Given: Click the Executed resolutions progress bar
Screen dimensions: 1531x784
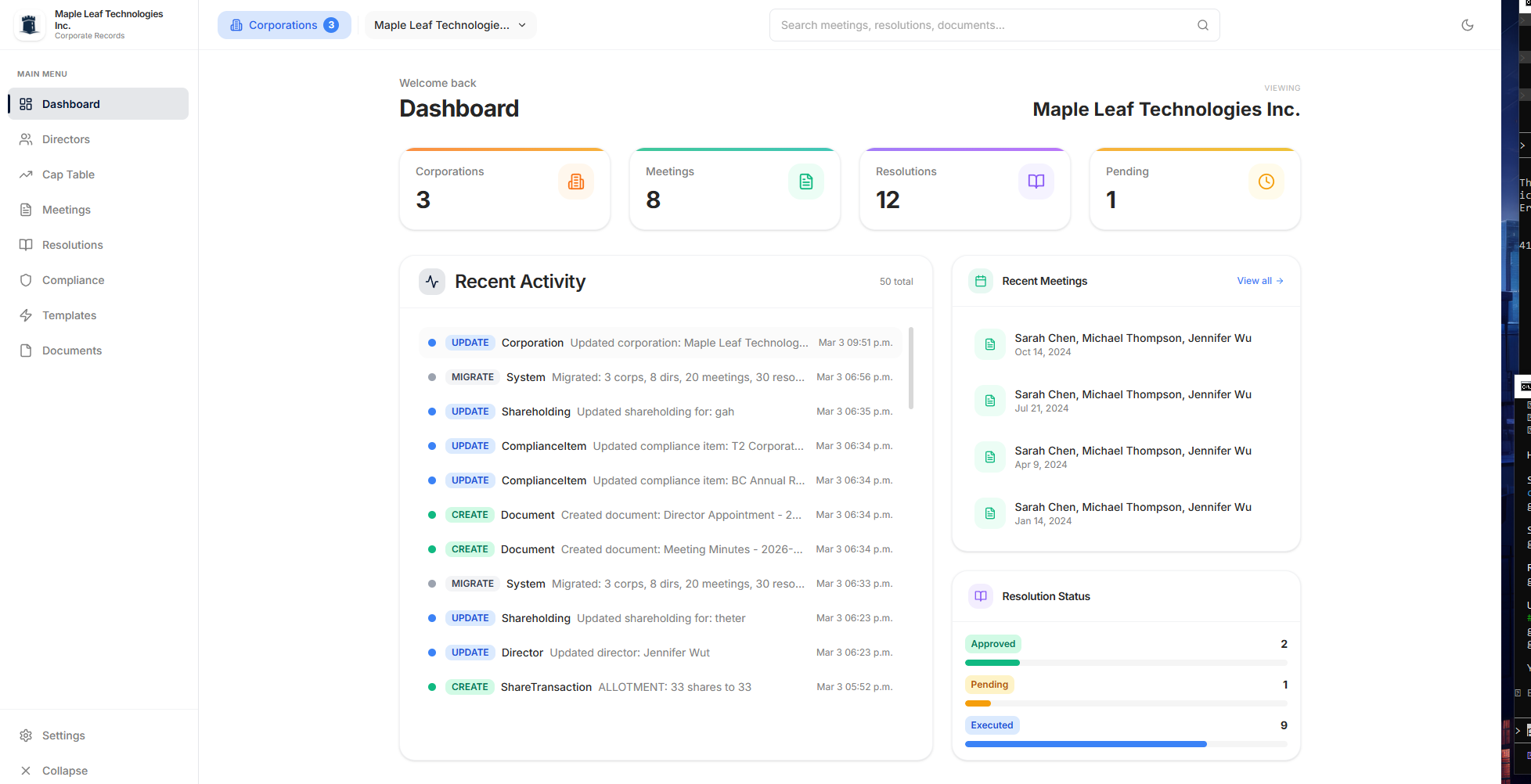Looking at the screenshot, I should click(x=1126, y=744).
